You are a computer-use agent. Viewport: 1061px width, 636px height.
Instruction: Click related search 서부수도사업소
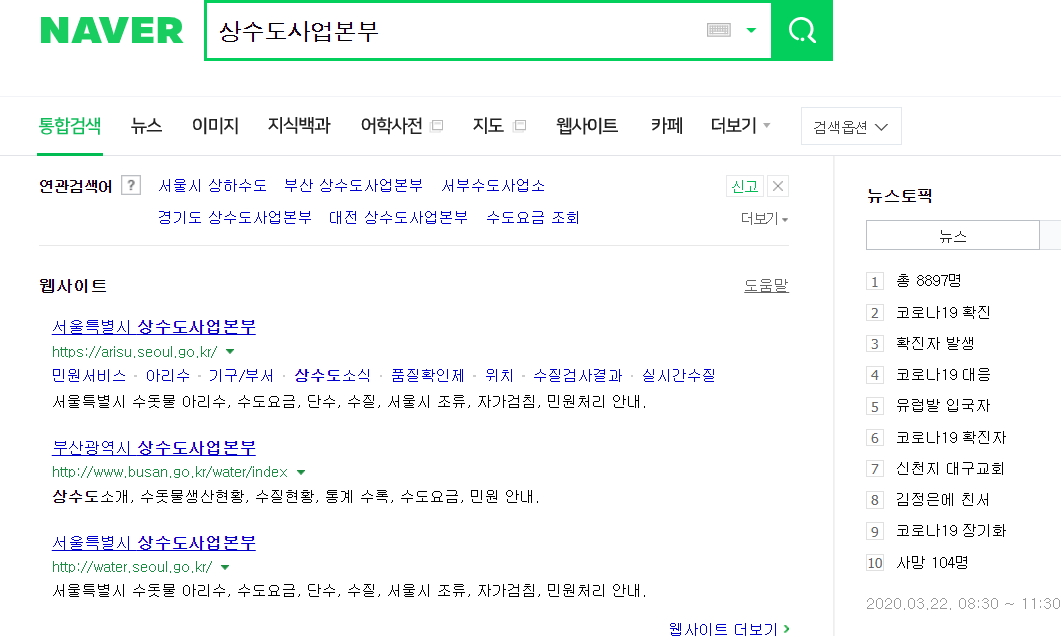point(493,185)
